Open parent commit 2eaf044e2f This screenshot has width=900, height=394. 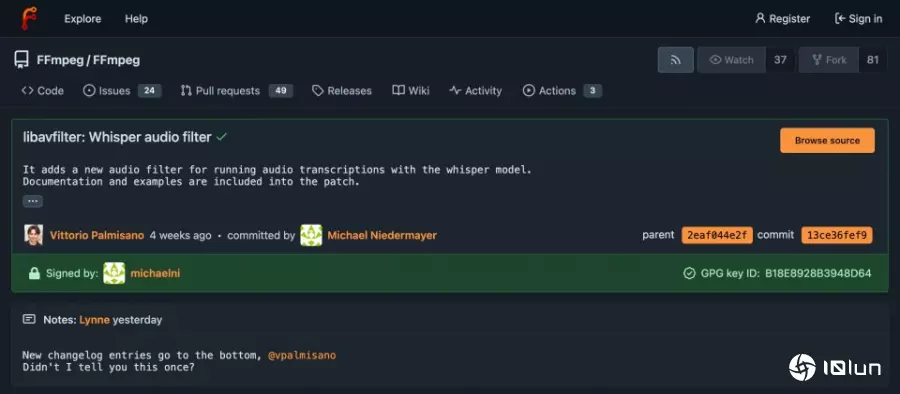717,235
